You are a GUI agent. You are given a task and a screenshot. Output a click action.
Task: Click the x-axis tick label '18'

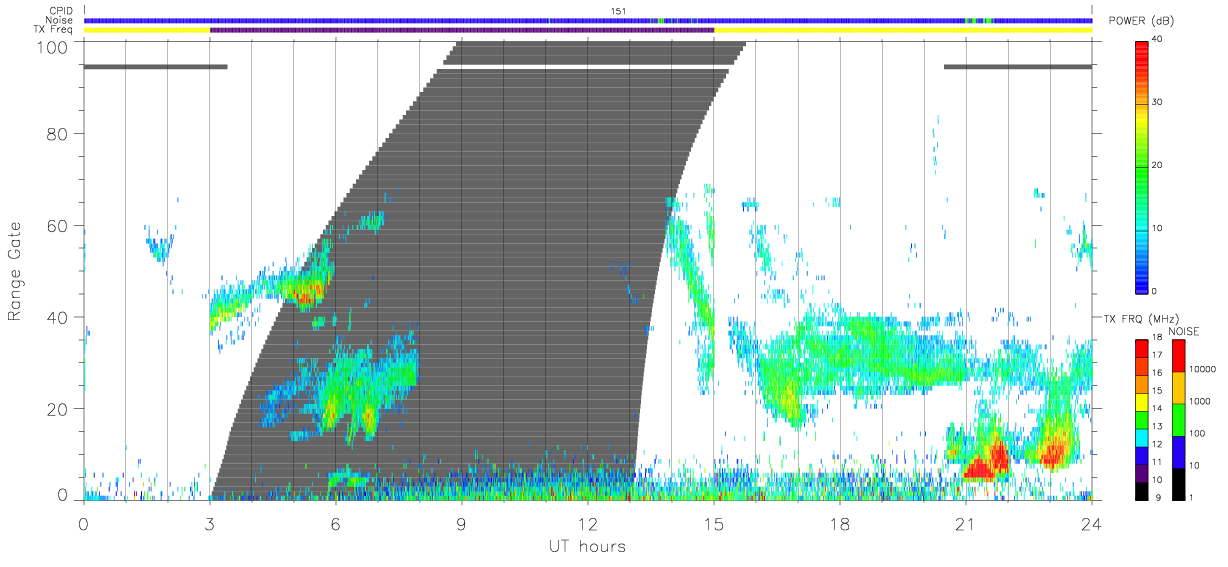click(x=839, y=523)
